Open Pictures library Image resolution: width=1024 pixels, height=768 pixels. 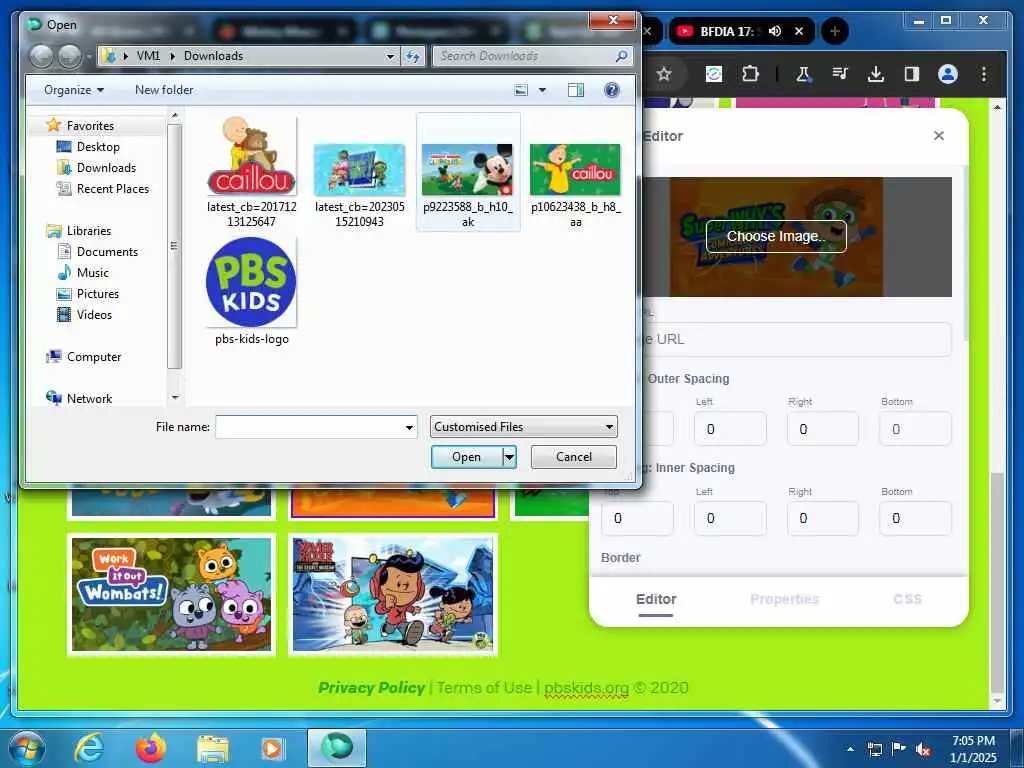pyautogui.click(x=97, y=293)
